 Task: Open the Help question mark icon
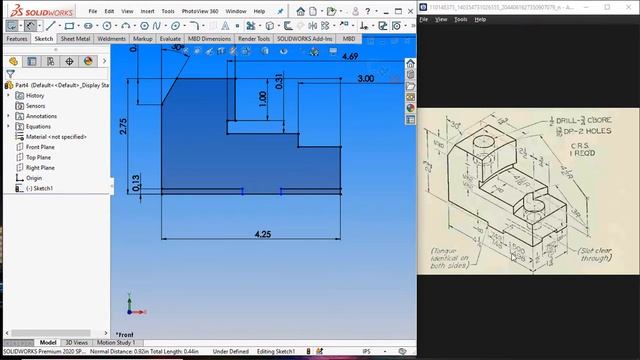coord(368,11)
